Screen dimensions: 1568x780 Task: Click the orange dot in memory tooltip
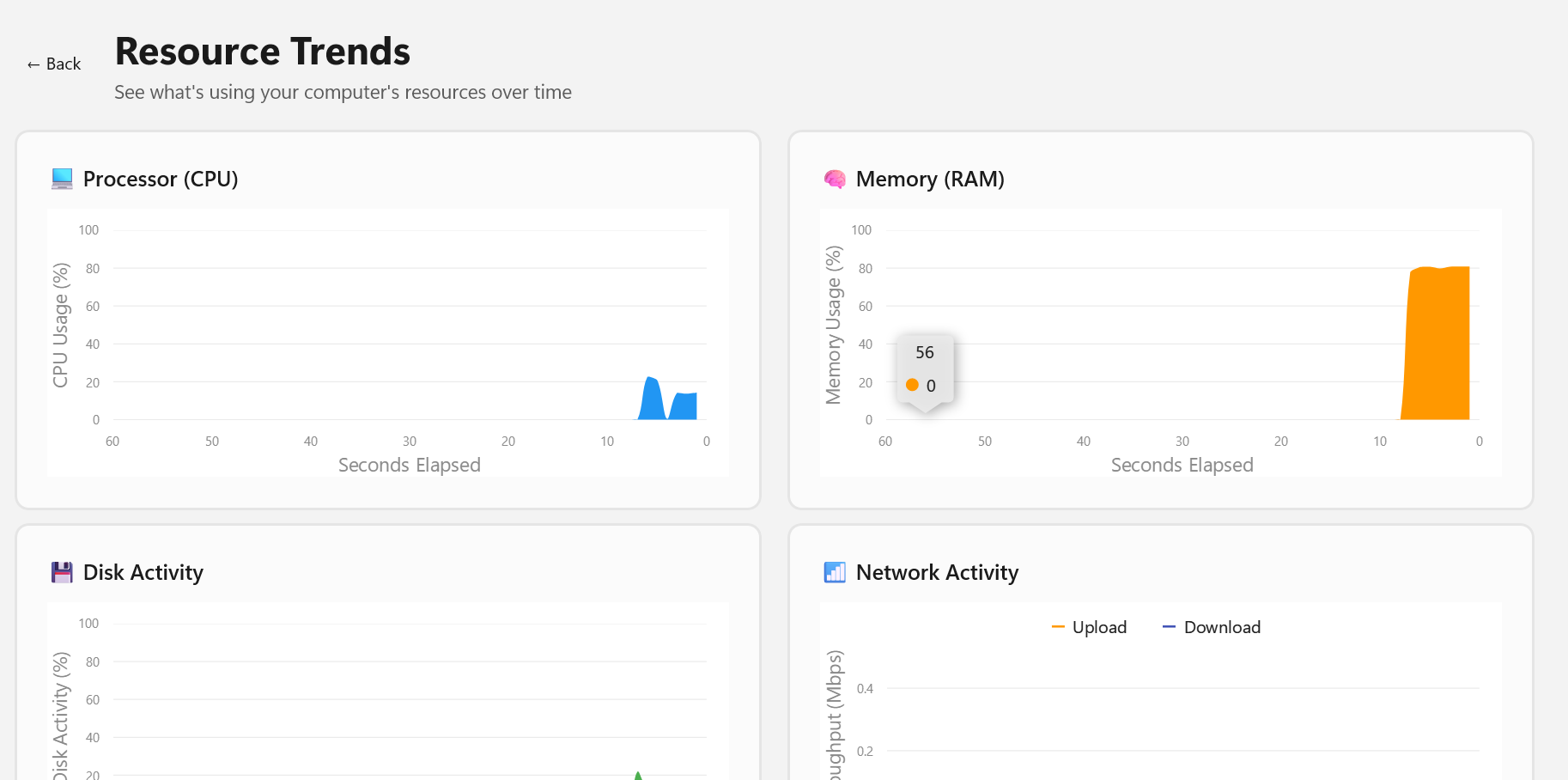(x=912, y=385)
